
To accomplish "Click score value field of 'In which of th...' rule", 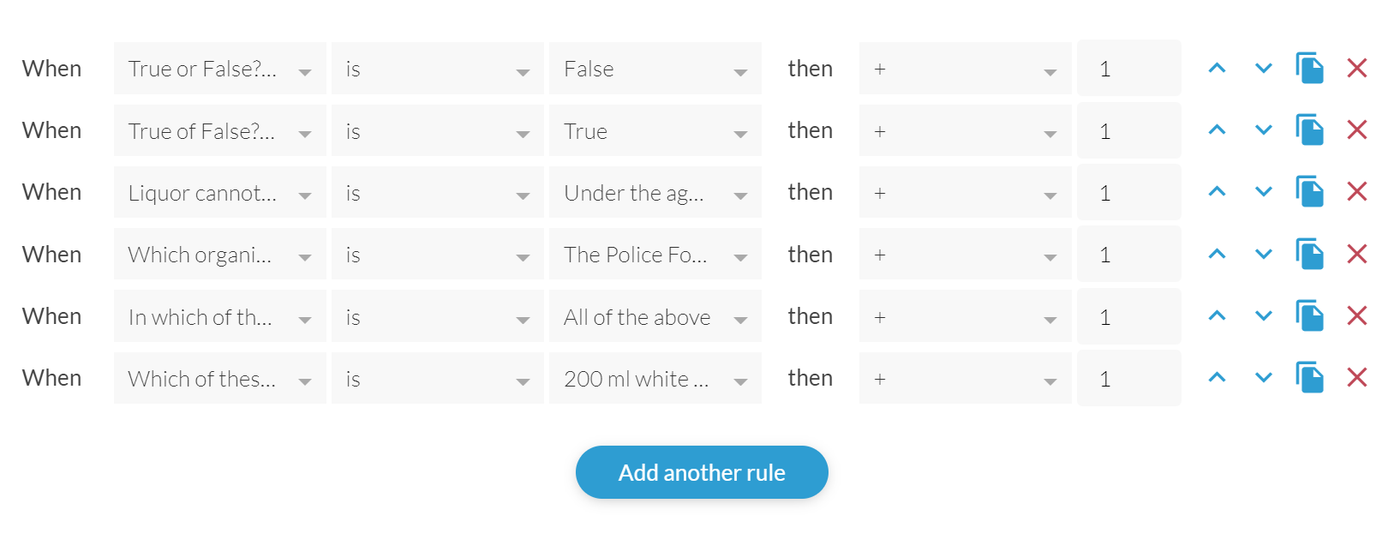I will coord(1129,316).
